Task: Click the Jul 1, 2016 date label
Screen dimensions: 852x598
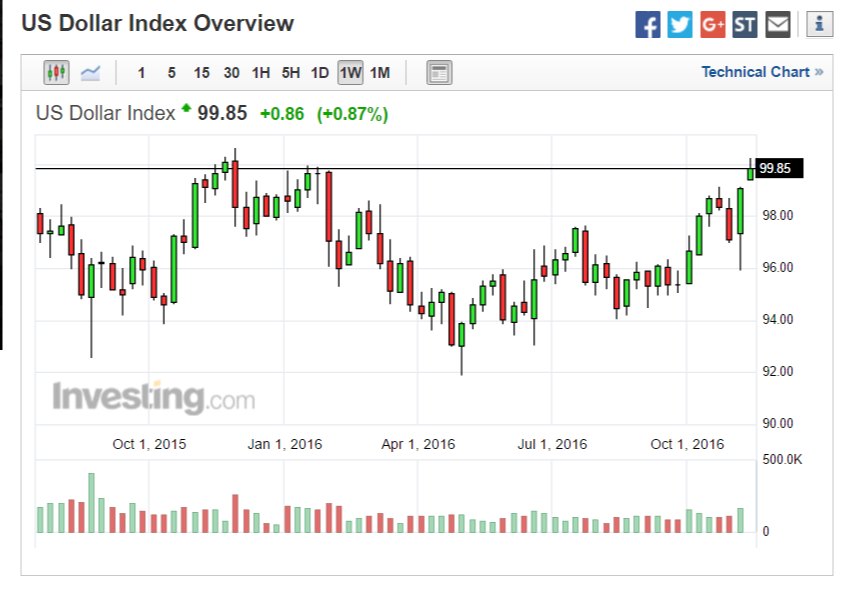Action: (553, 444)
